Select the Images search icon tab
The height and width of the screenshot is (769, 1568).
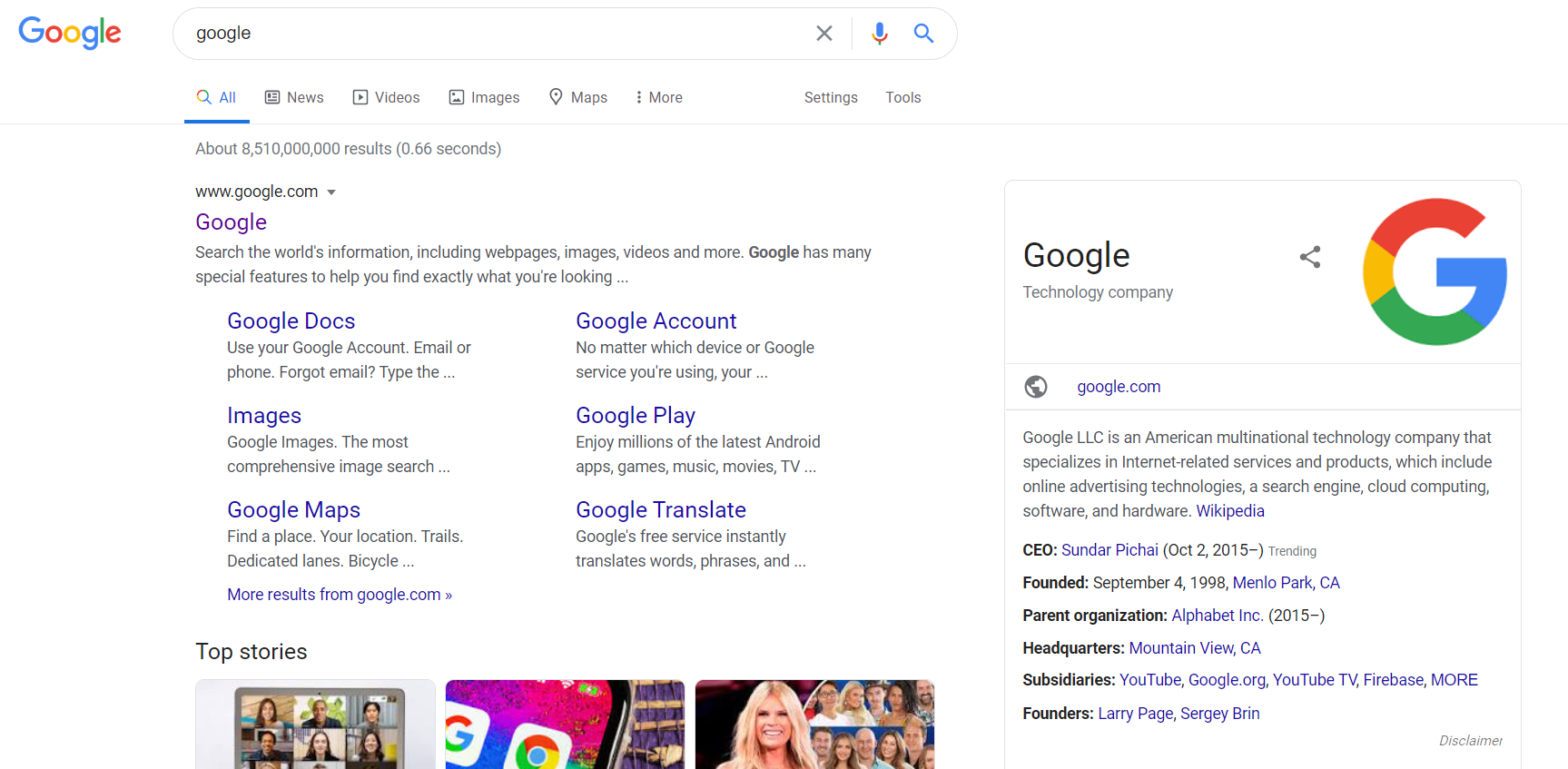tap(456, 96)
